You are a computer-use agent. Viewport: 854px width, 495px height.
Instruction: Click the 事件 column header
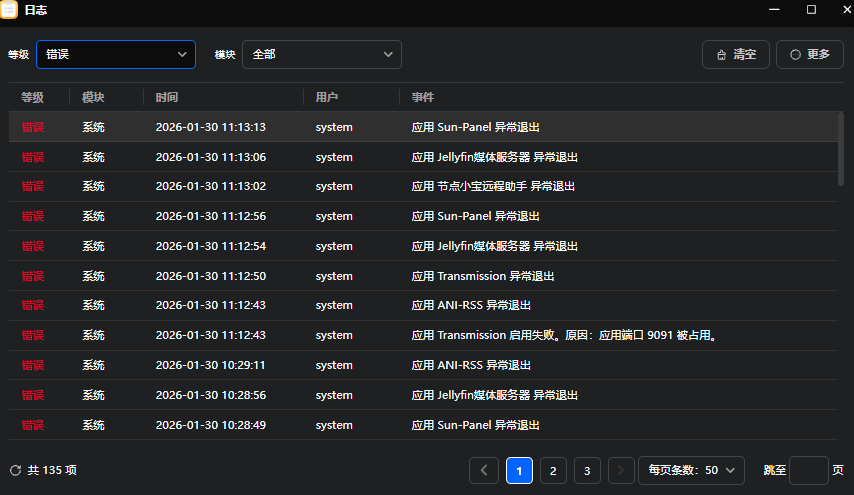(423, 97)
